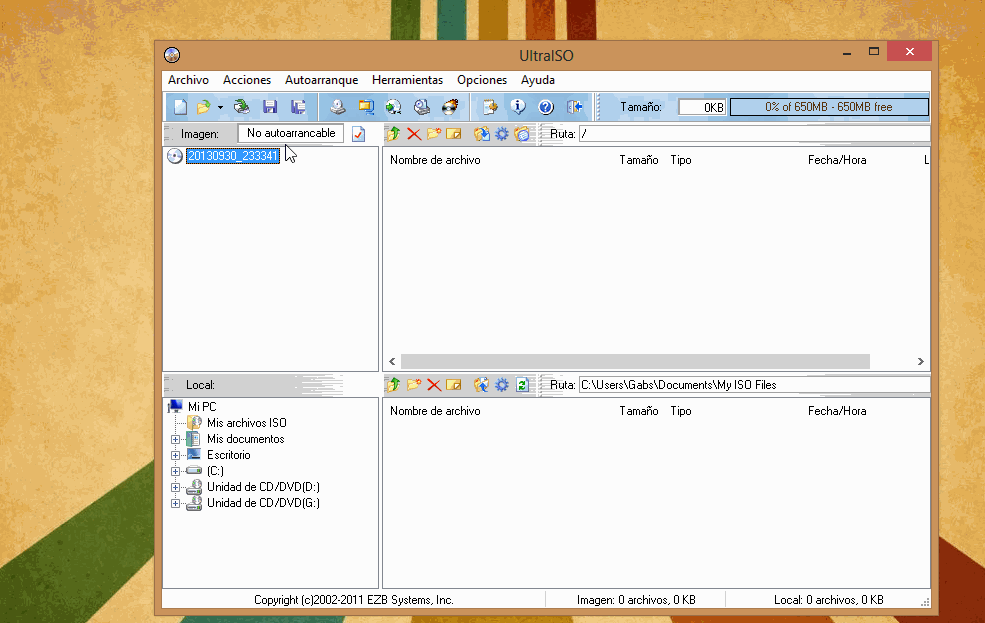The image size is (985, 623).
Task: Click the blue question mark Help icon
Action: point(546,107)
